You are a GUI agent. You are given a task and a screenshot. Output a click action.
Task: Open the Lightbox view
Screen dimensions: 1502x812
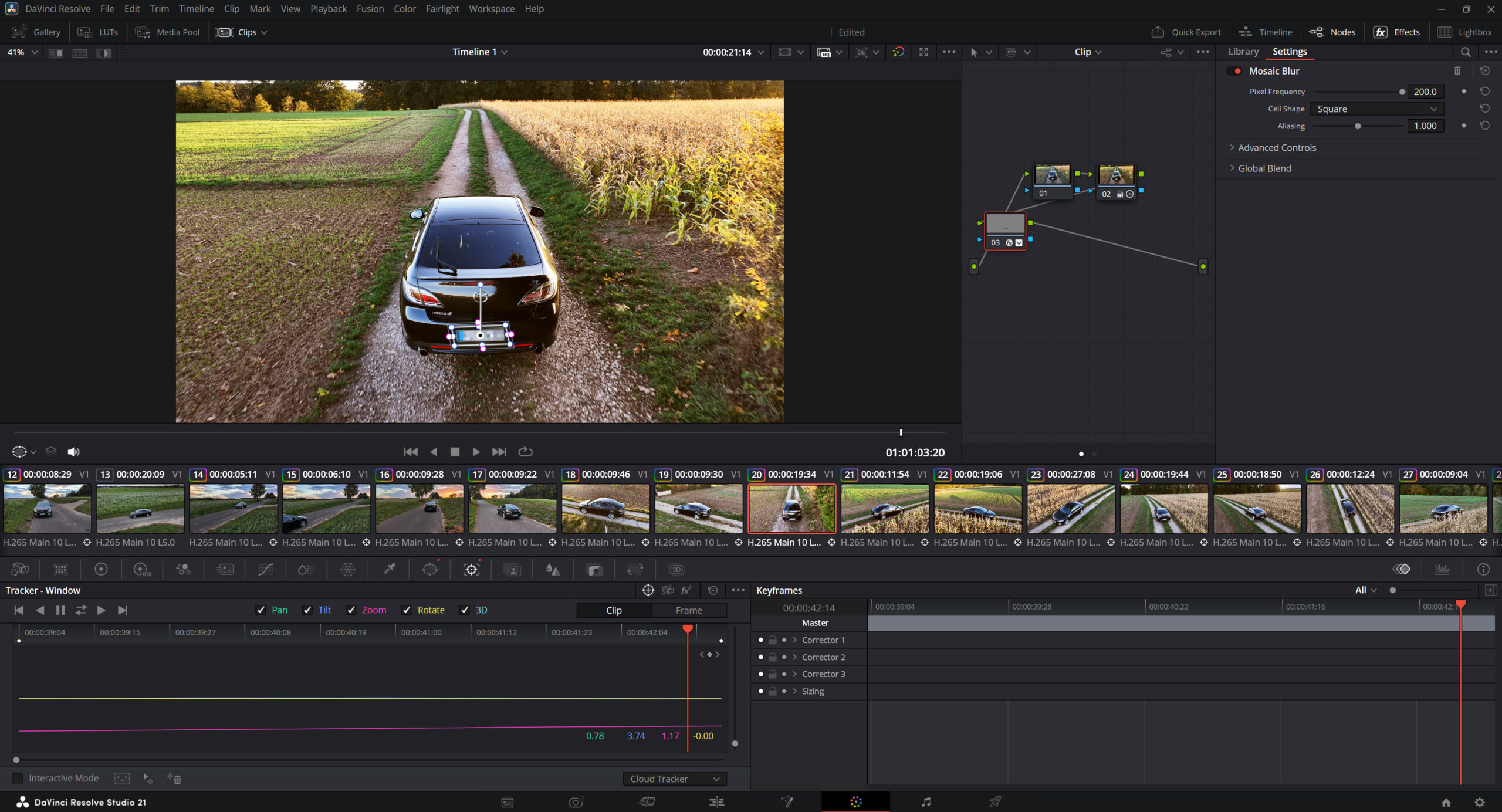point(1464,32)
